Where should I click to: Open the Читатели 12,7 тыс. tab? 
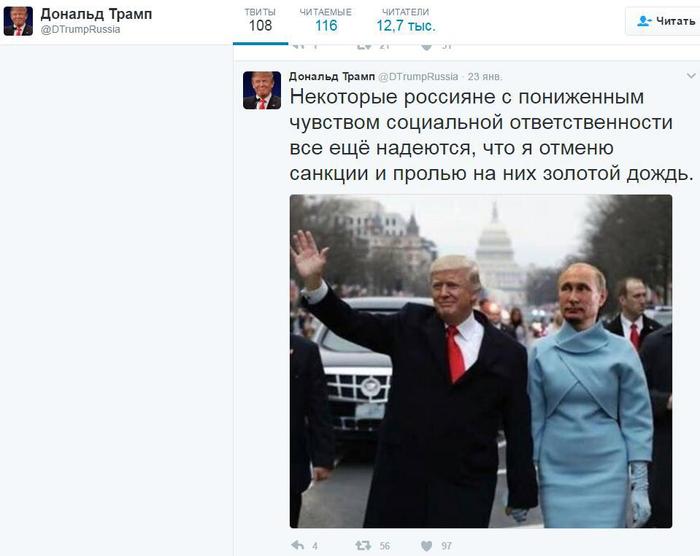pos(405,21)
